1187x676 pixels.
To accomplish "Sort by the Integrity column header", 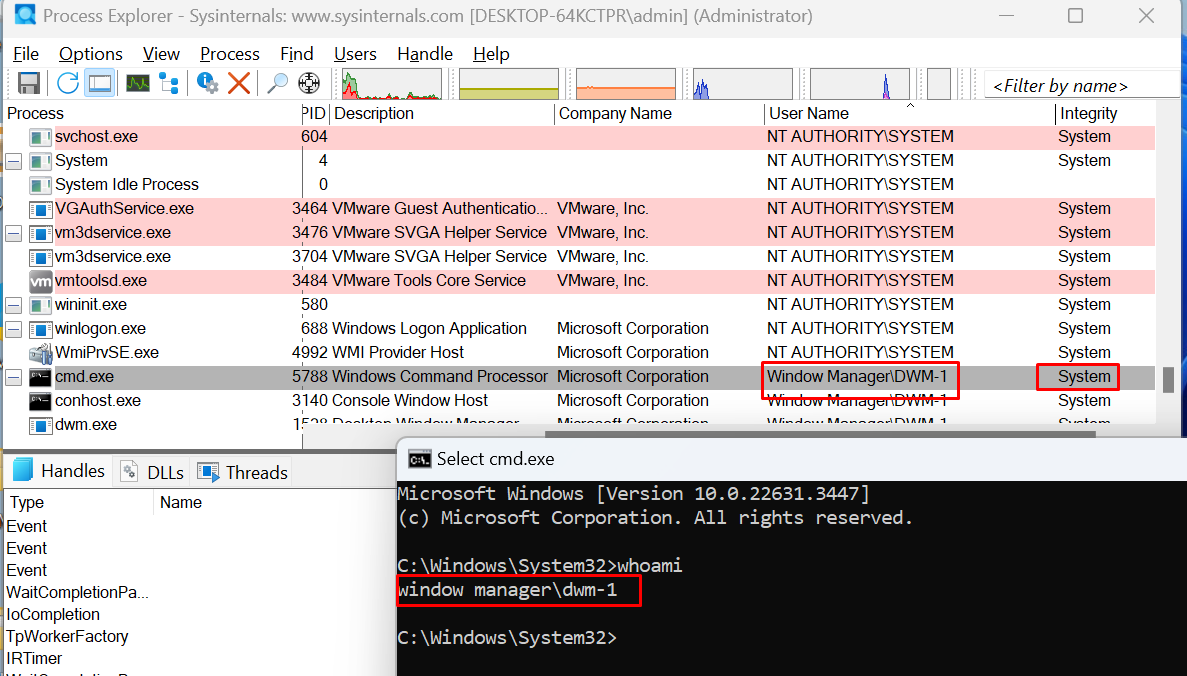I will pyautogui.click(x=1089, y=114).
